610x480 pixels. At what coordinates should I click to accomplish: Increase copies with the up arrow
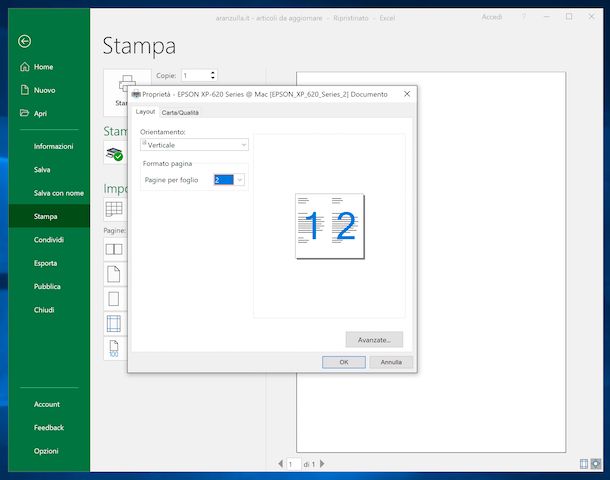pos(213,73)
